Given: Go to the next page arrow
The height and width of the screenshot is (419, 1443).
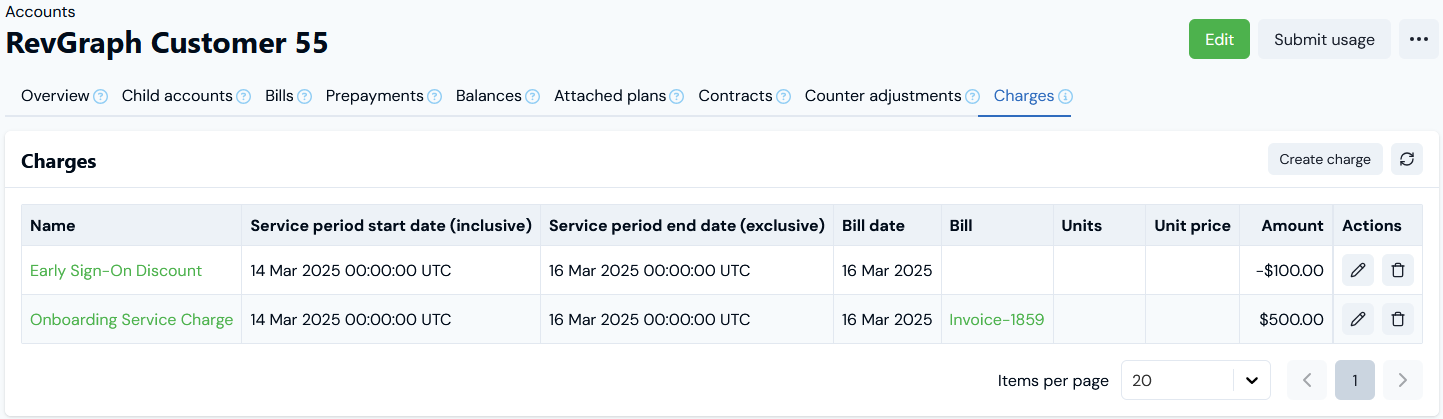Looking at the screenshot, I should coord(1402,380).
